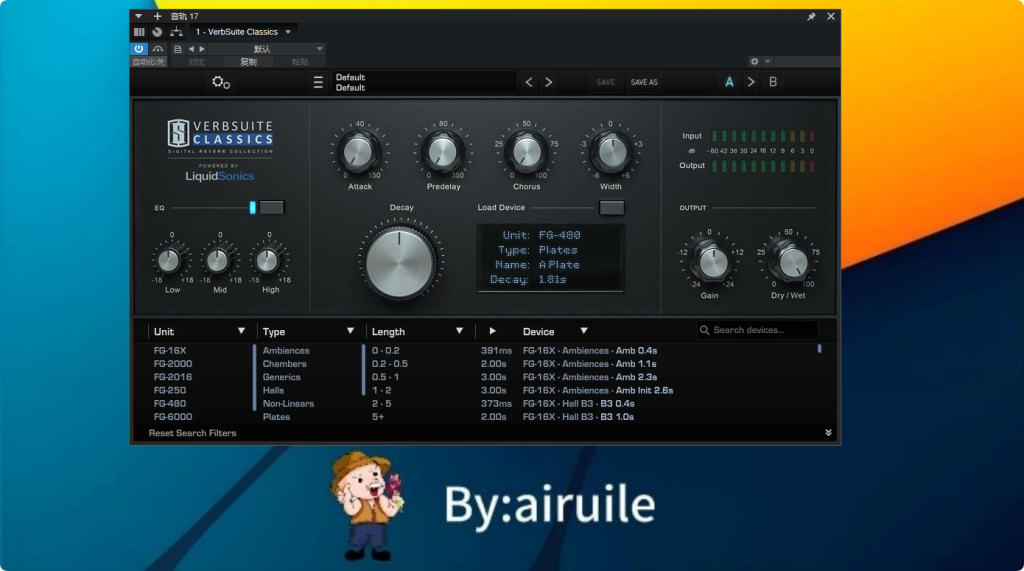1024x571 pixels.
Task: Click the Mid EQ knob
Action: [x=218, y=261]
